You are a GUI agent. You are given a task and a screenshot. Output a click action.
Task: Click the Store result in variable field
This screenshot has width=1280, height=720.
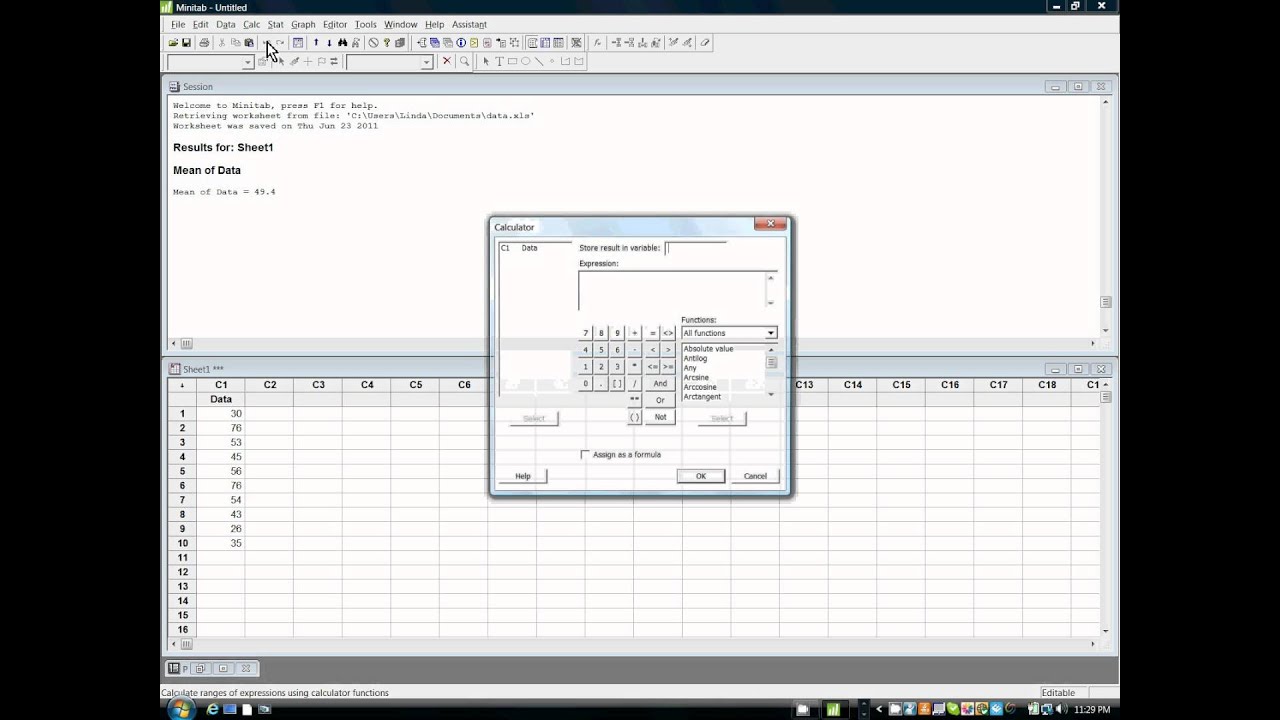pos(696,248)
